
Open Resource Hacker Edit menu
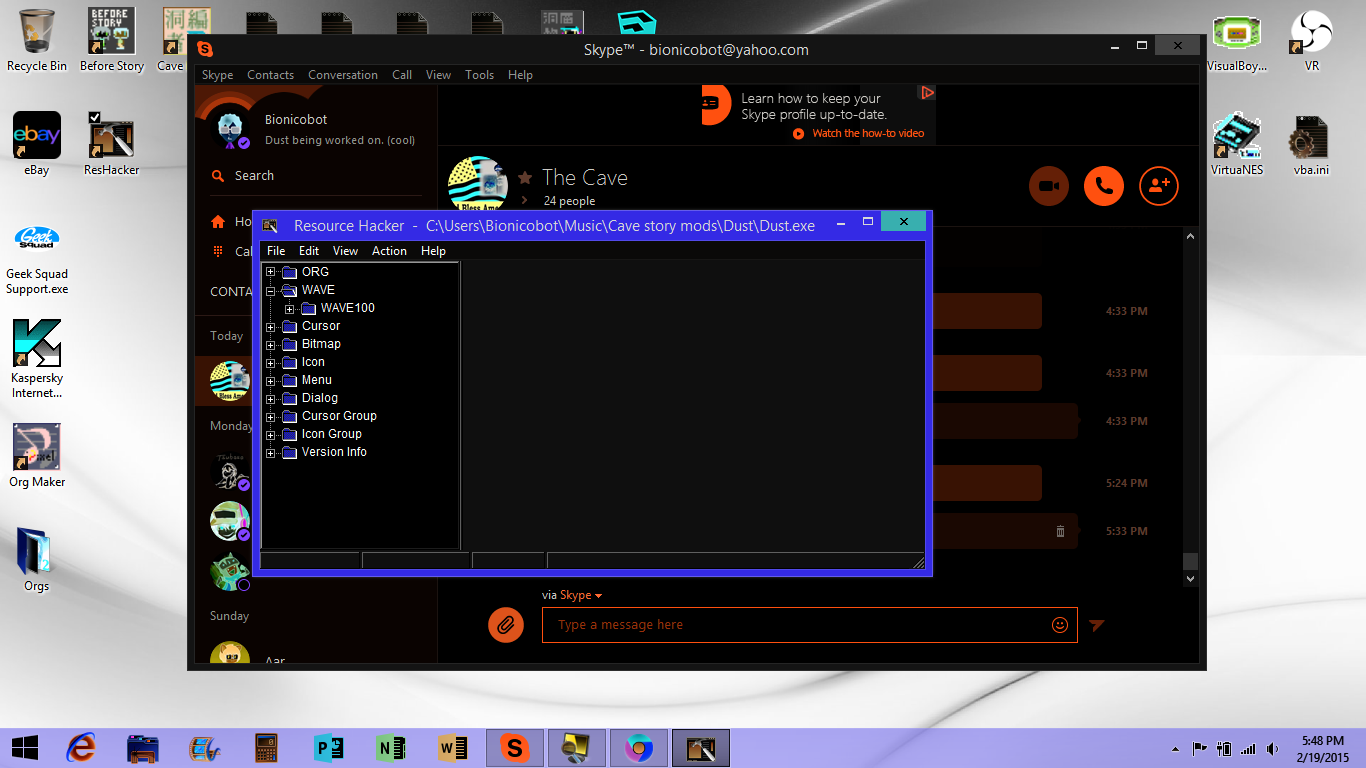[309, 251]
